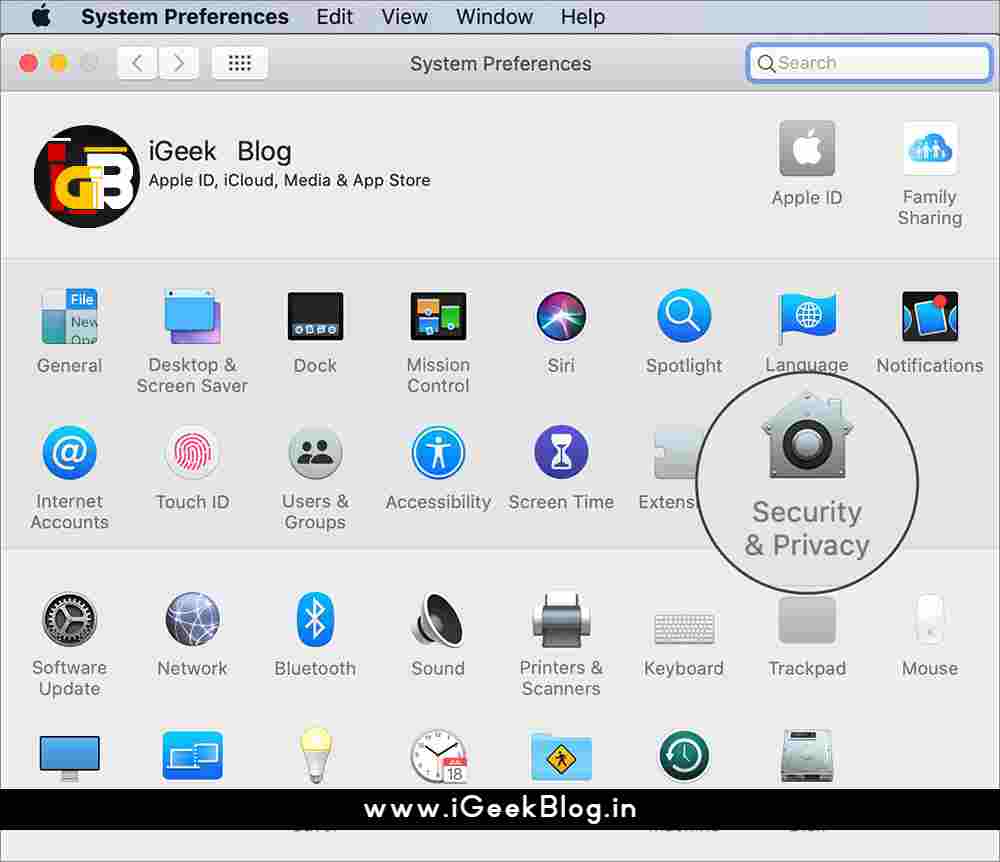Open the Sidecar icon in bottom row
The image size is (1000, 862).
192,756
